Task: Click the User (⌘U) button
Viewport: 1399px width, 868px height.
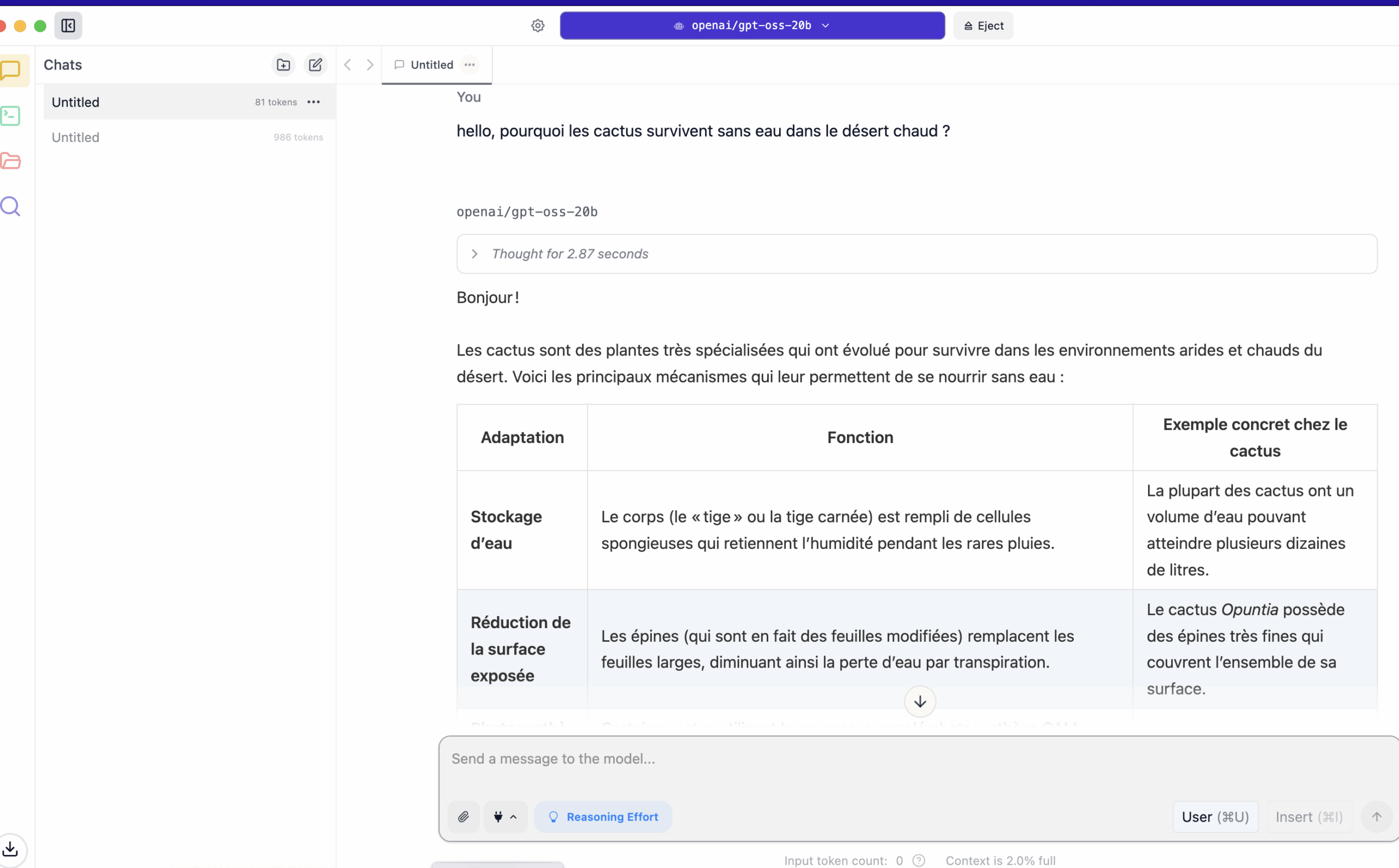Action: (1215, 816)
